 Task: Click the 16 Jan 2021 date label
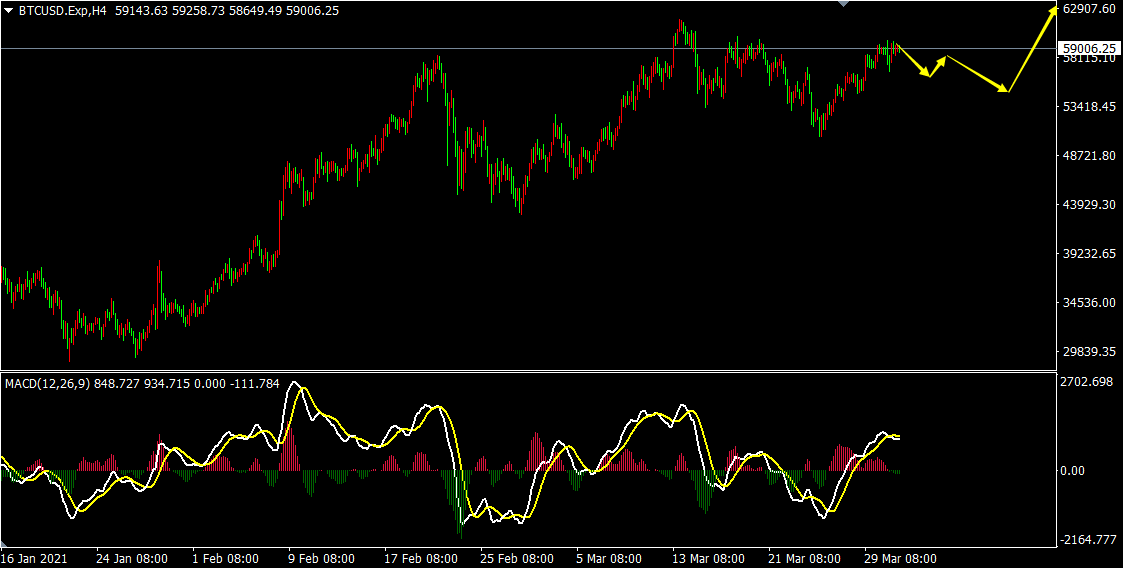point(35,558)
